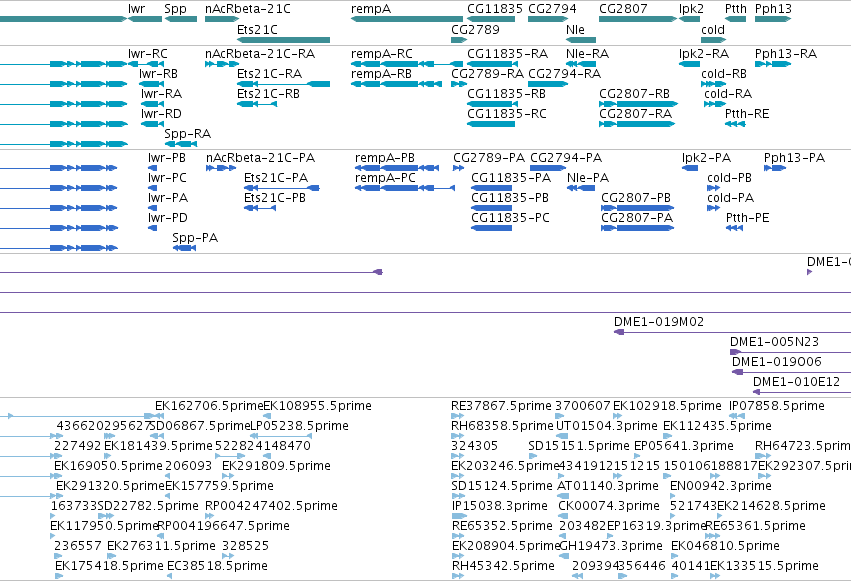Click the CG11835-PC protein label
The image size is (851, 581).
510,218
